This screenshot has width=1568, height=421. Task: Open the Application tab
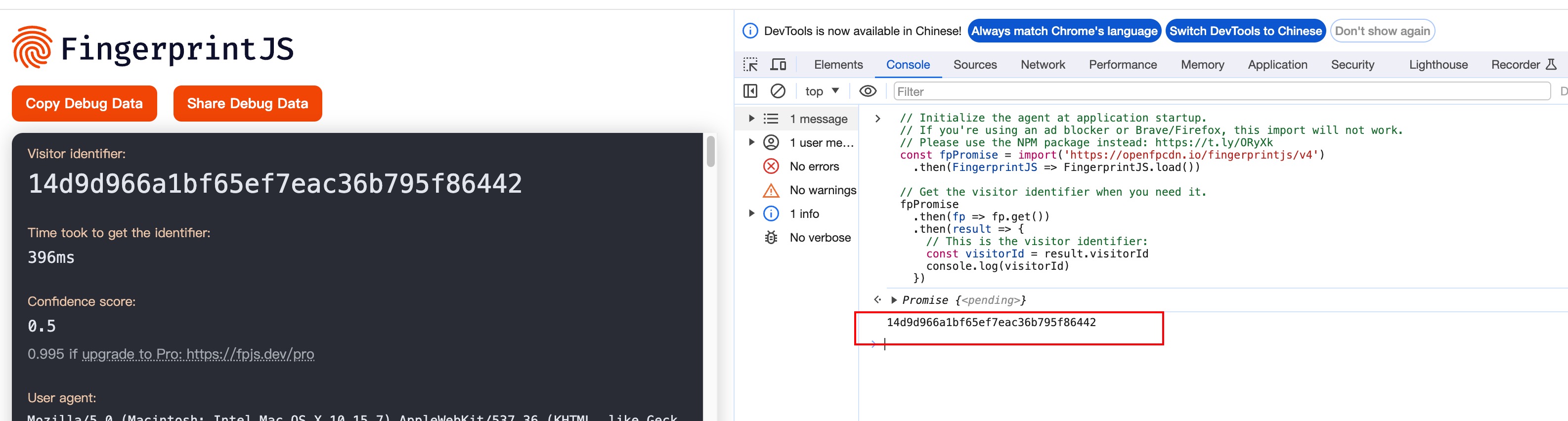(x=1277, y=65)
